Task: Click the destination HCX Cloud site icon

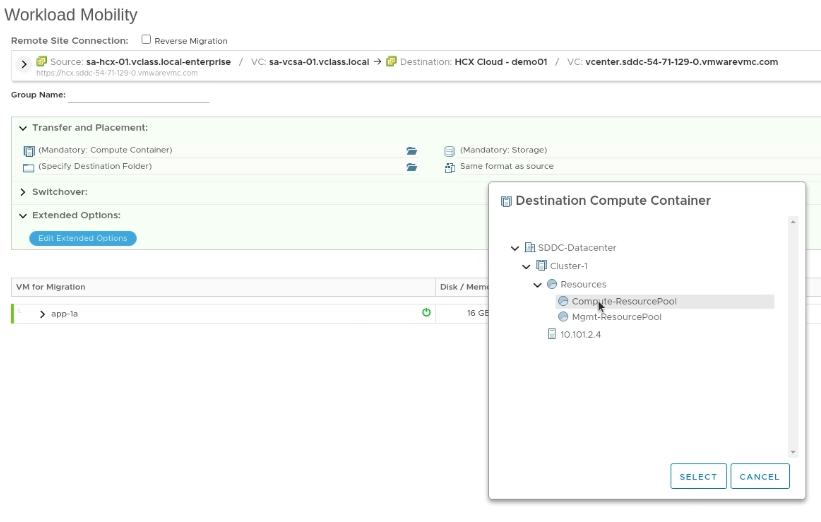Action: pos(391,61)
